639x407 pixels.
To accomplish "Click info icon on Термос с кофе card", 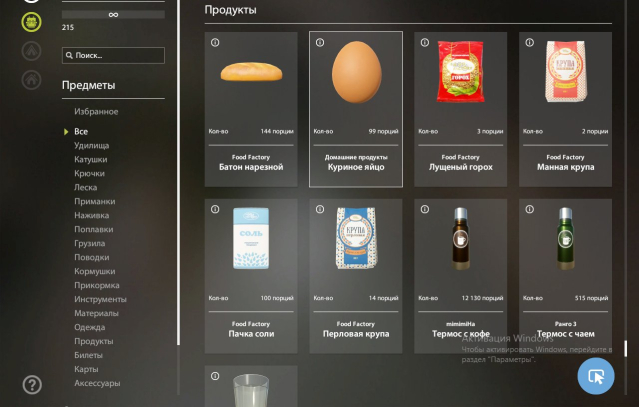I will (425, 209).
